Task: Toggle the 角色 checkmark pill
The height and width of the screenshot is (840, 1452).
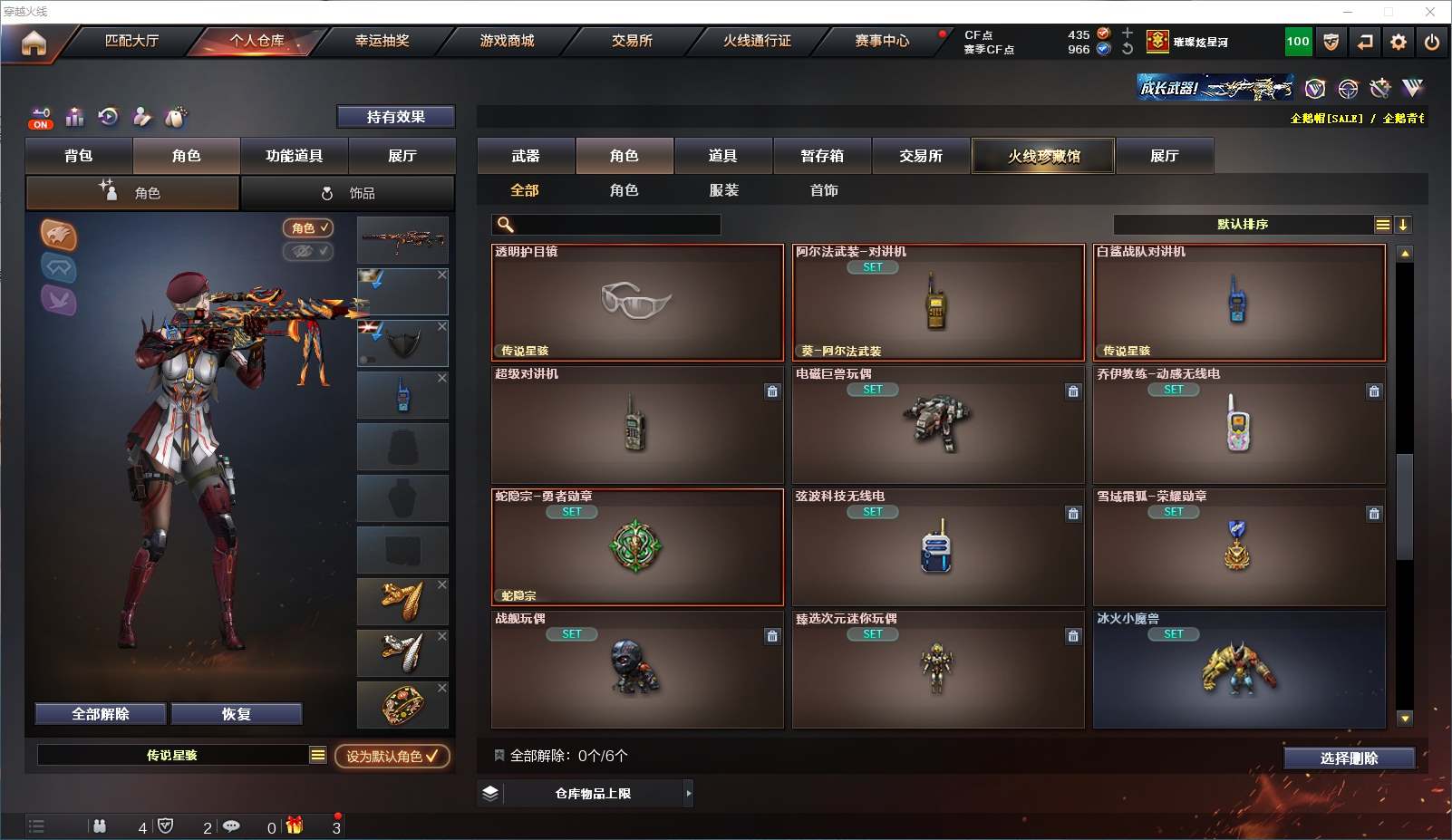Action: (x=308, y=227)
